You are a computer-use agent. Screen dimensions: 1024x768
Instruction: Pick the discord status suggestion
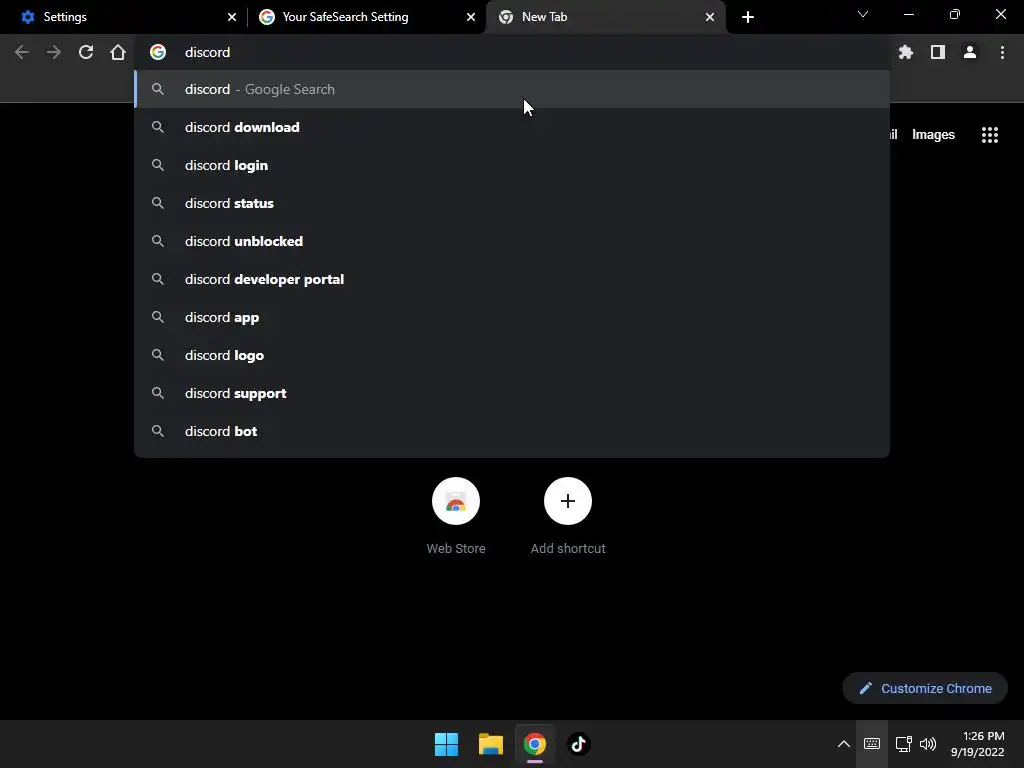[x=512, y=203]
